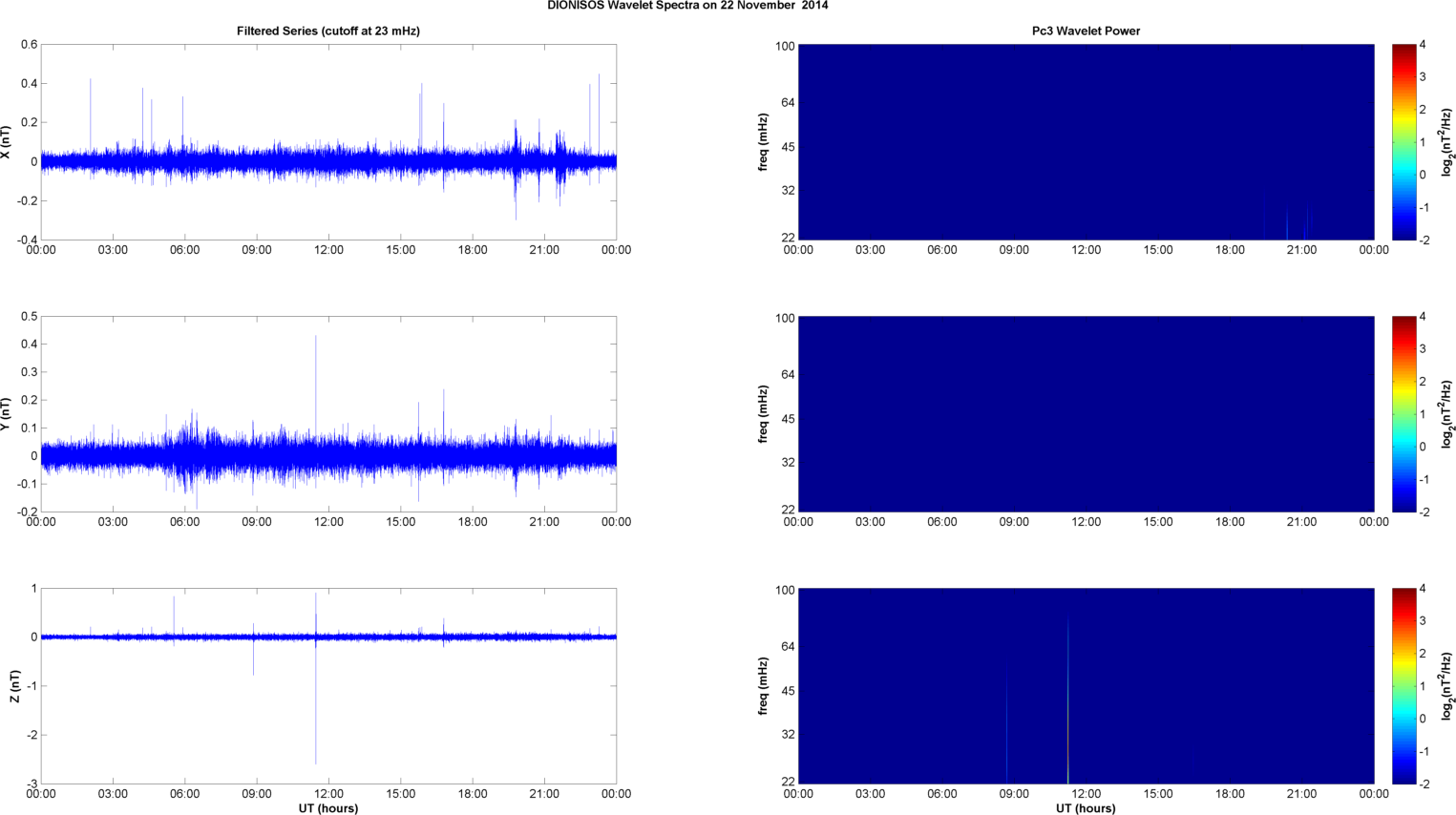Pick the Z-component wavelet power colorbar
The width and height of the screenshot is (1456, 815).
click(1403, 686)
